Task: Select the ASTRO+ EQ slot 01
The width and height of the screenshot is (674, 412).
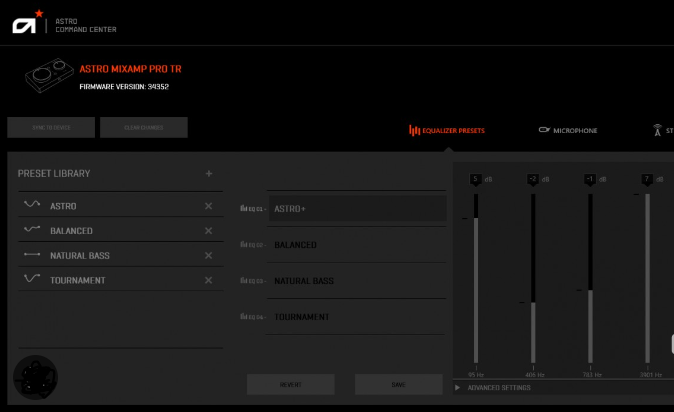Action: click(358, 209)
